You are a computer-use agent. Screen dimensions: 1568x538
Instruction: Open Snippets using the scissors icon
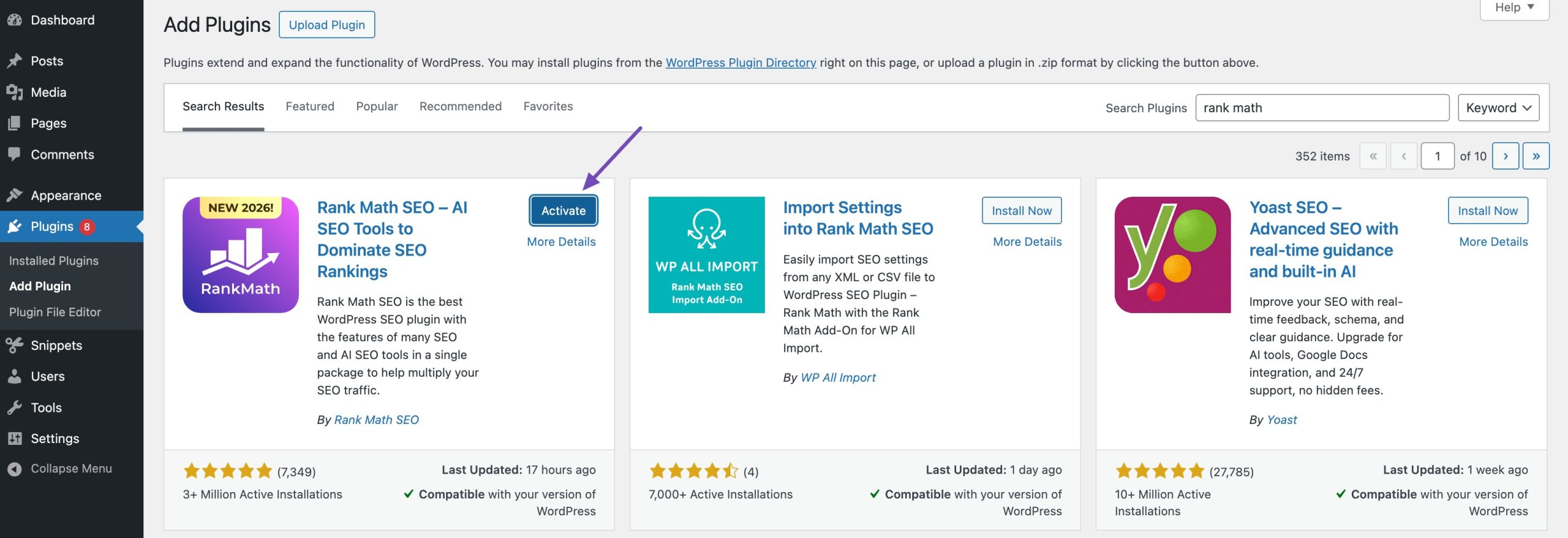point(15,346)
